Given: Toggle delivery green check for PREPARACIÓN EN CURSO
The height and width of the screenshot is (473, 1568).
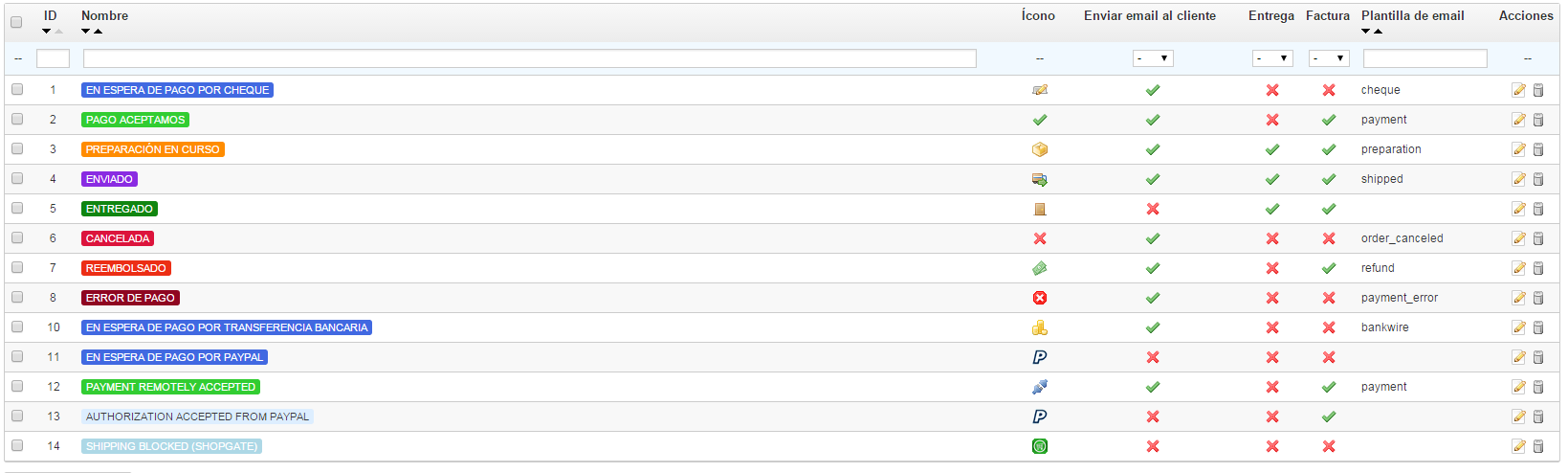Looking at the screenshot, I should point(1272,149).
